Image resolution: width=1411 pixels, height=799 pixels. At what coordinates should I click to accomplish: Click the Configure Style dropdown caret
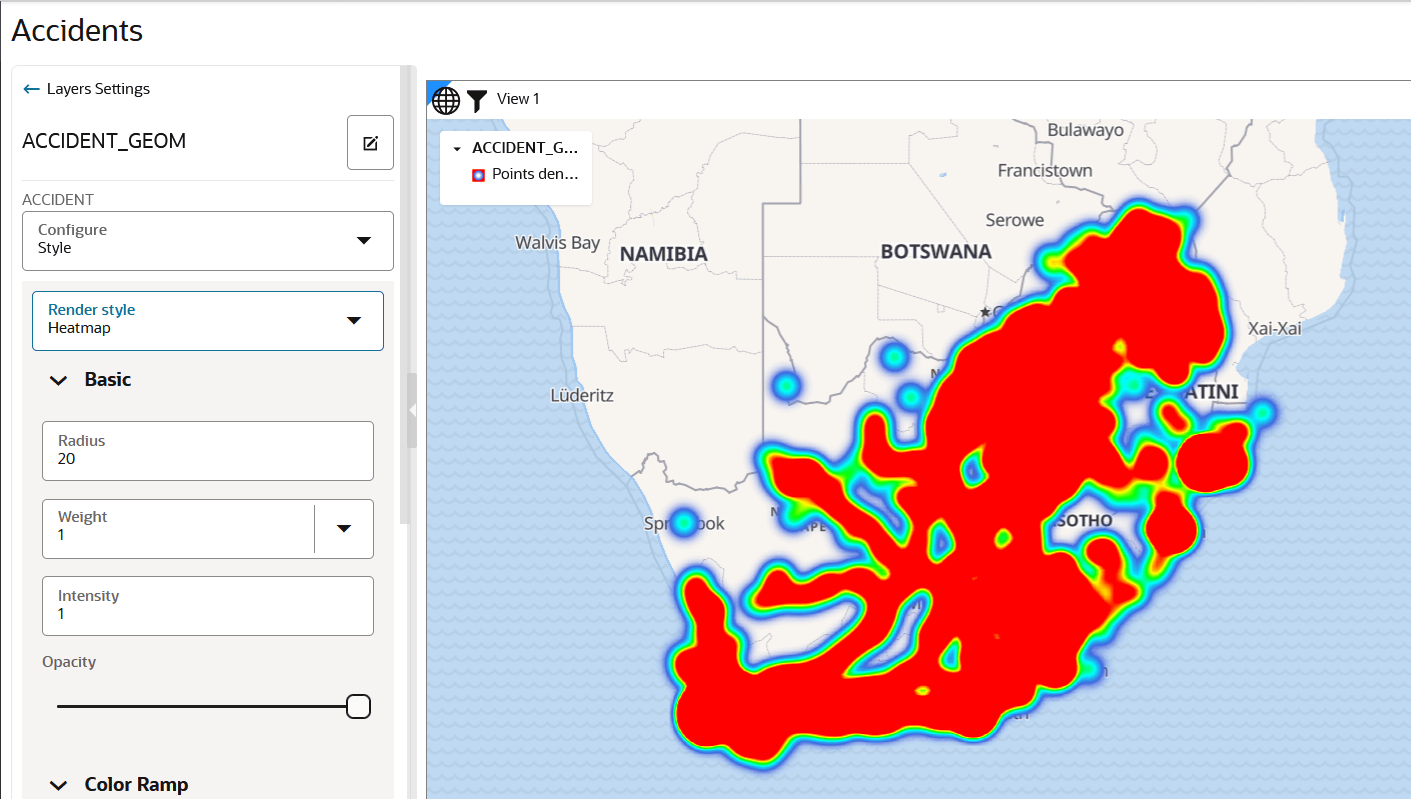point(364,240)
